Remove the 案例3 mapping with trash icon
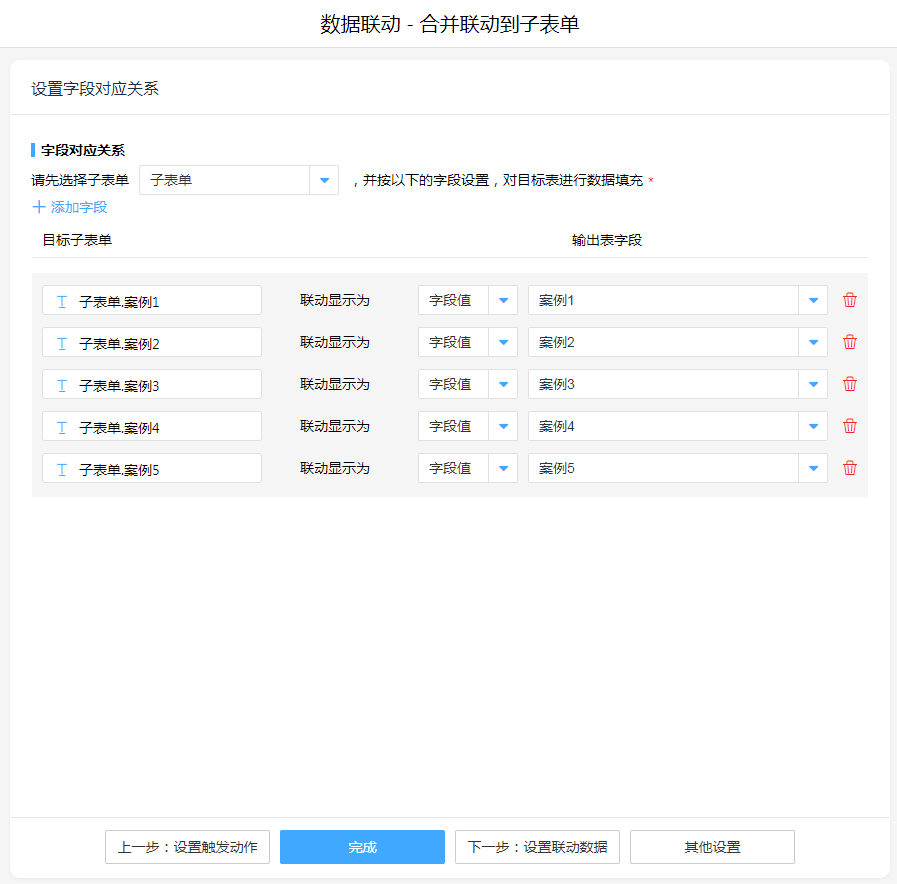This screenshot has width=897, height=884. [850, 384]
